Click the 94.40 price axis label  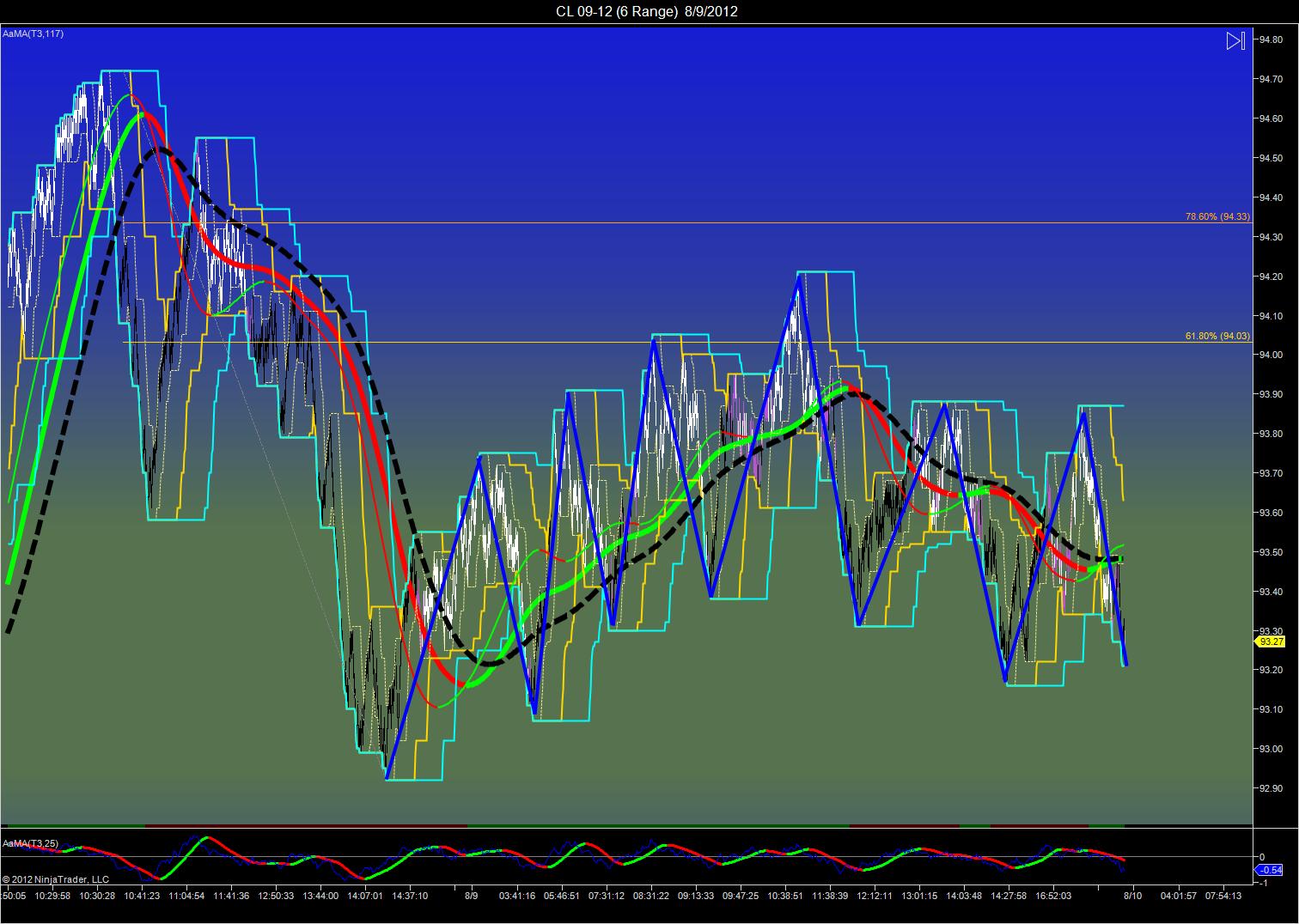(1272, 198)
